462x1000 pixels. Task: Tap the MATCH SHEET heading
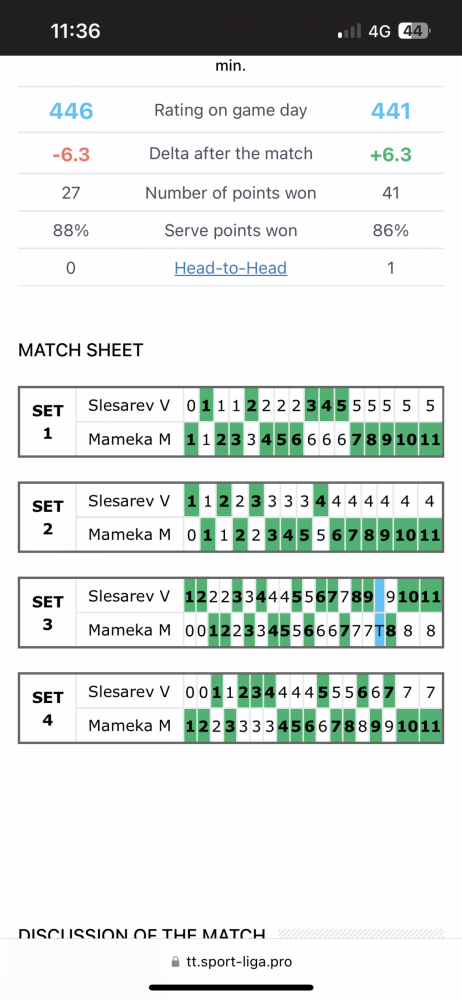(80, 350)
